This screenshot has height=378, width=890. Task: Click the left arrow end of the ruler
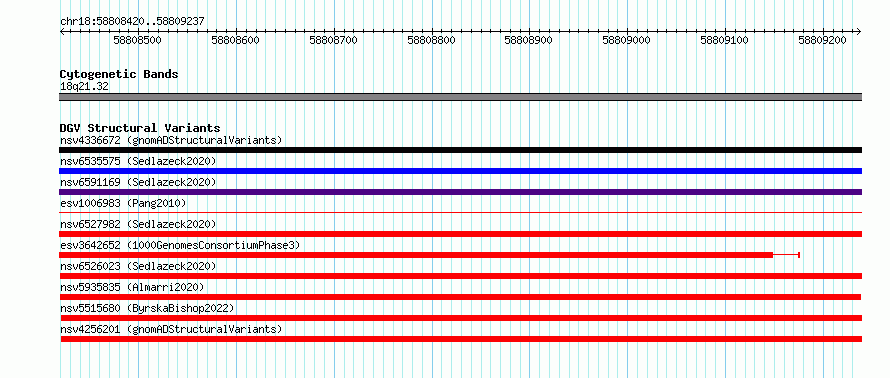[x=62, y=31]
